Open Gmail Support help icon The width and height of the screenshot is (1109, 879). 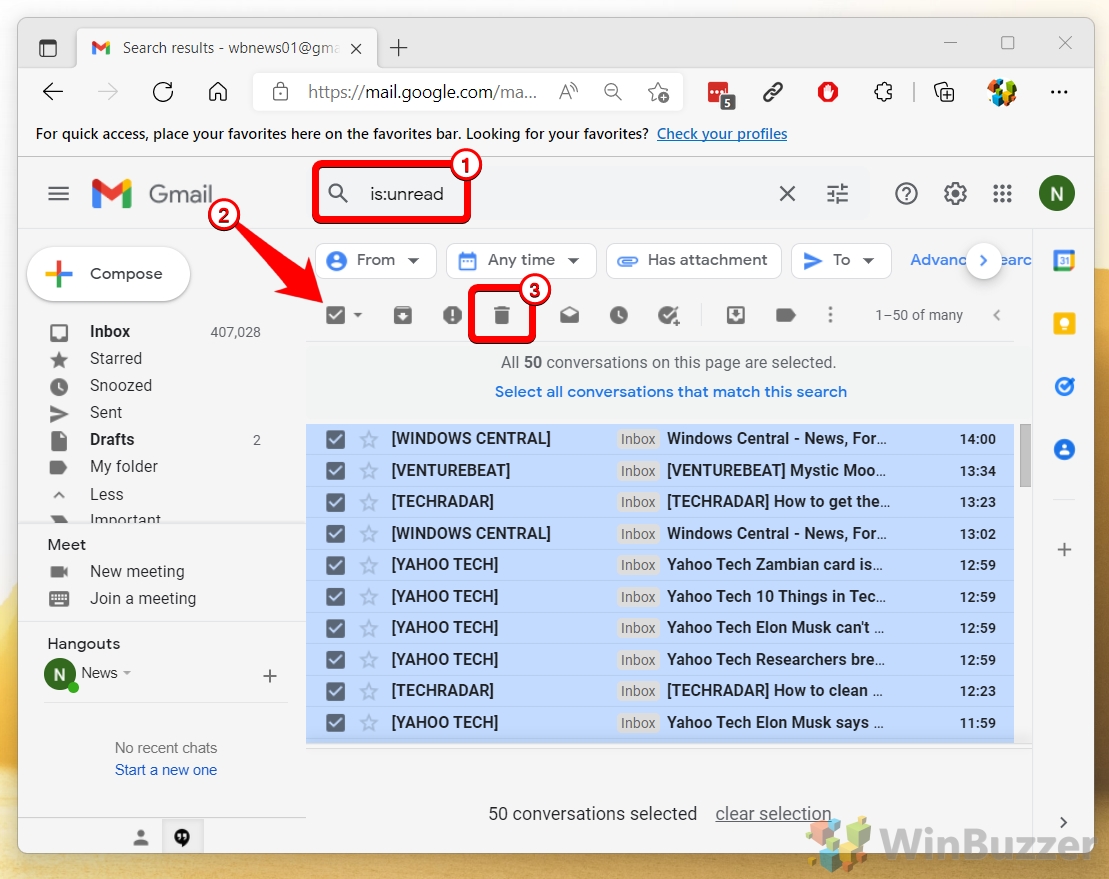click(x=906, y=194)
